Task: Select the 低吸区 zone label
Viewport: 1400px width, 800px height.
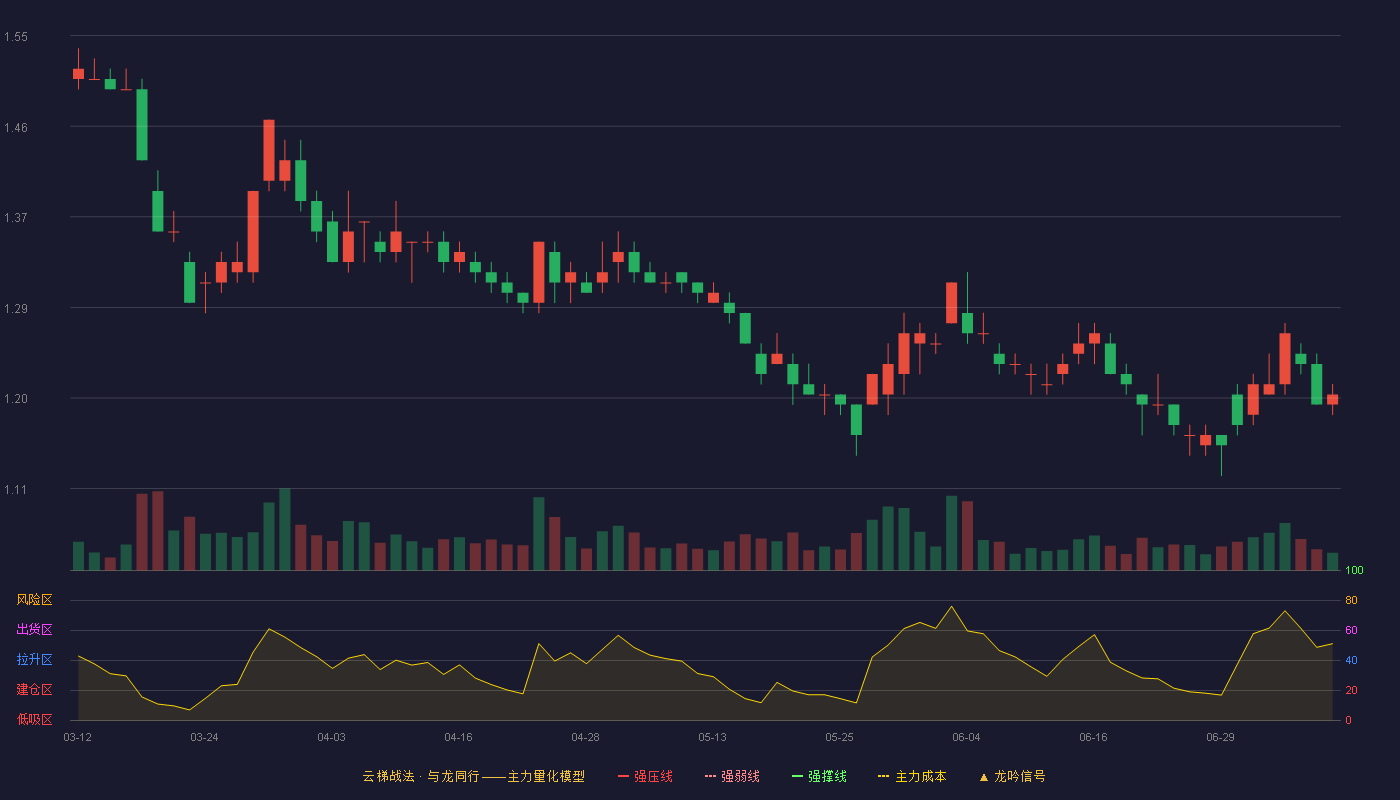Action: click(34, 719)
